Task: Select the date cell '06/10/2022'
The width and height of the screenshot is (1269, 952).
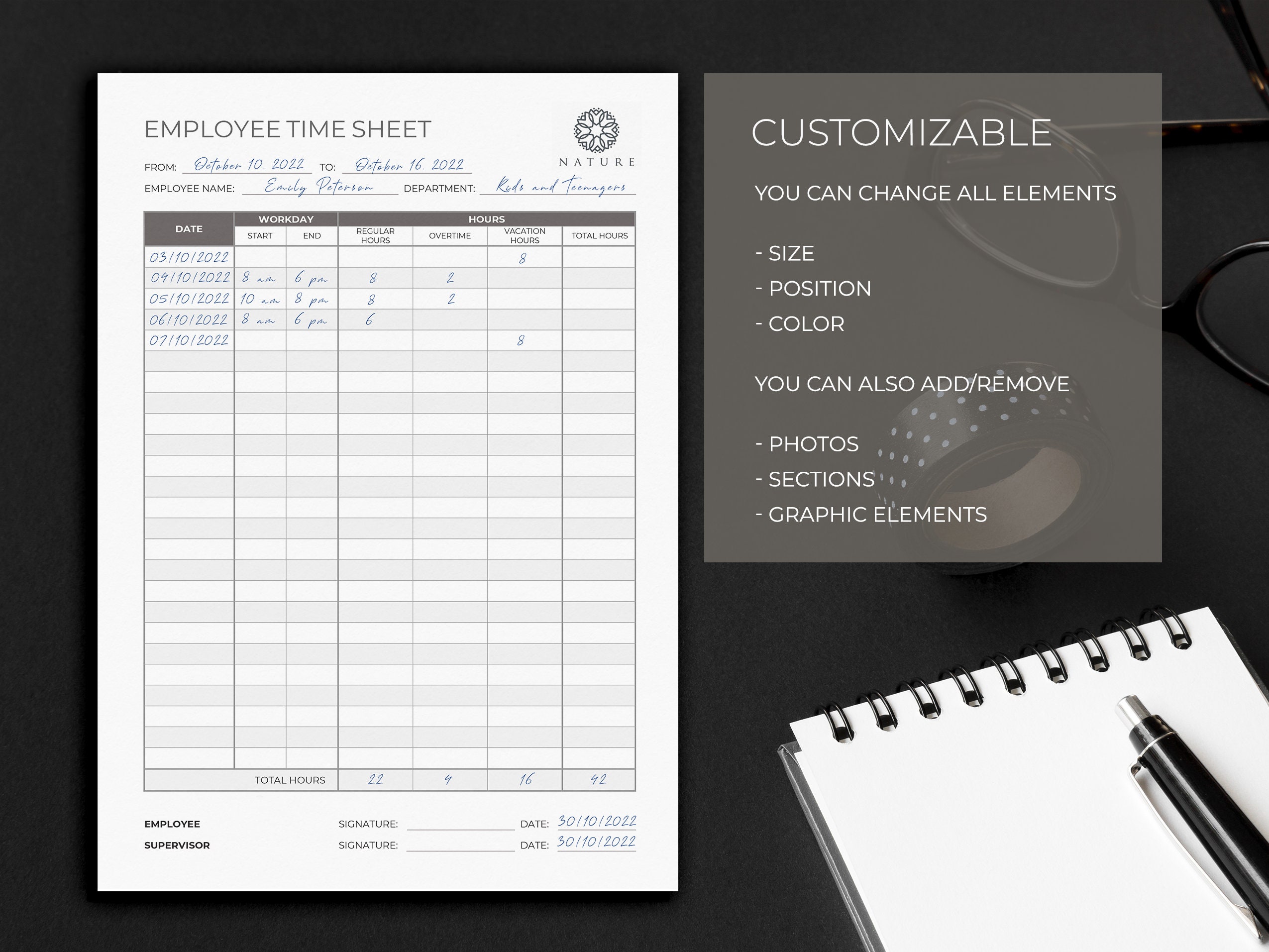Action: [189, 319]
